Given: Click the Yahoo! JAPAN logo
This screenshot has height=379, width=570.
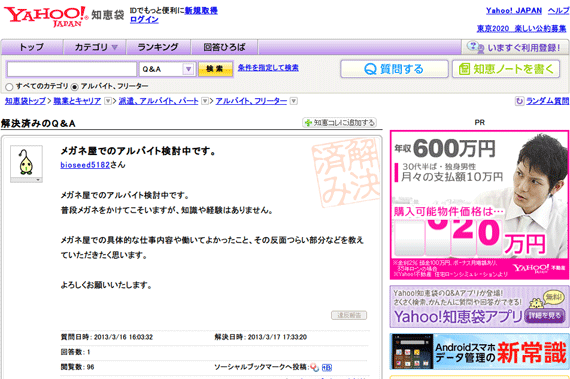Looking at the screenshot, I should tap(46, 17).
